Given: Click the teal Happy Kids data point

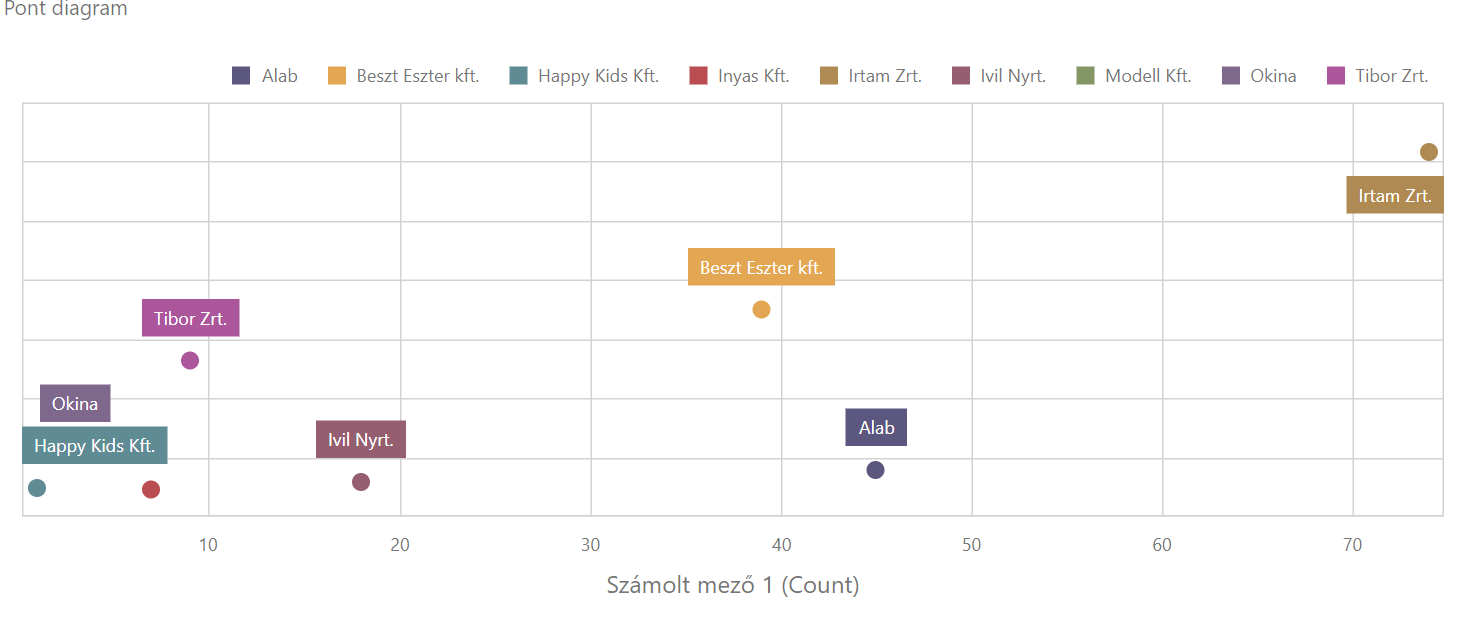Looking at the screenshot, I should (37, 488).
